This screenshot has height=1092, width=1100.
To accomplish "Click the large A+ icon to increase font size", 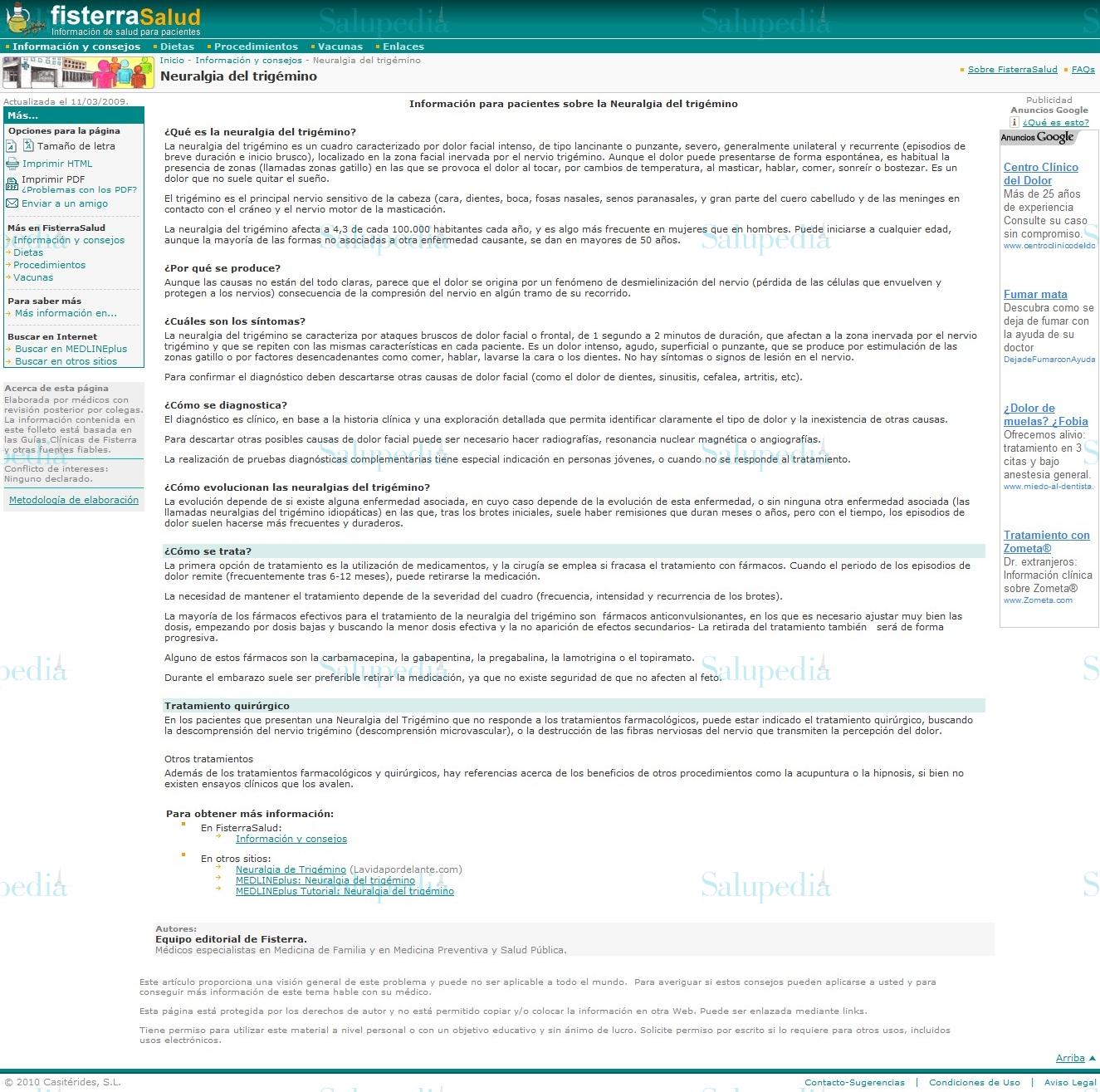I will (x=28, y=146).
